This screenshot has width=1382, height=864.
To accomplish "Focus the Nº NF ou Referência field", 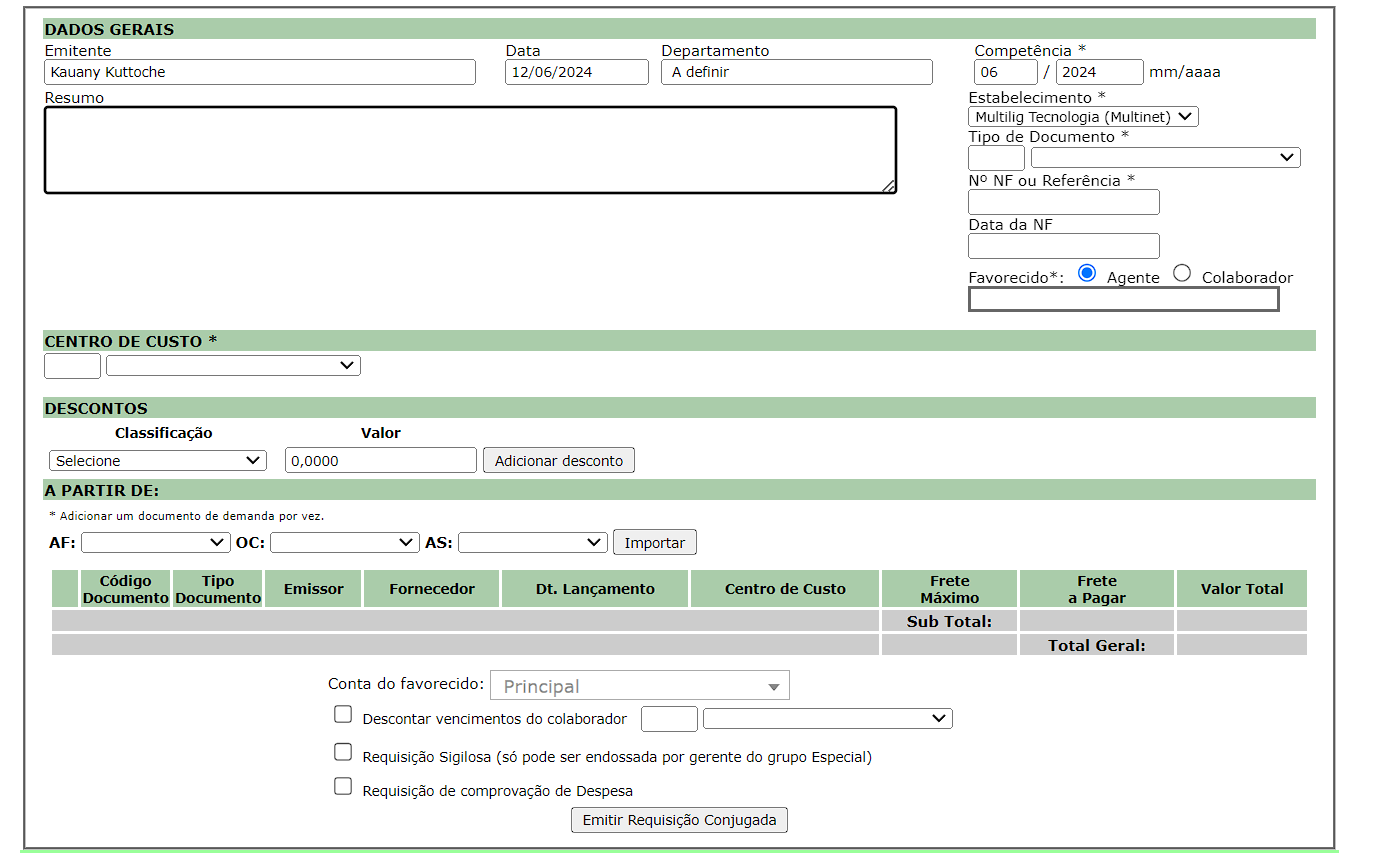I will (x=1063, y=202).
